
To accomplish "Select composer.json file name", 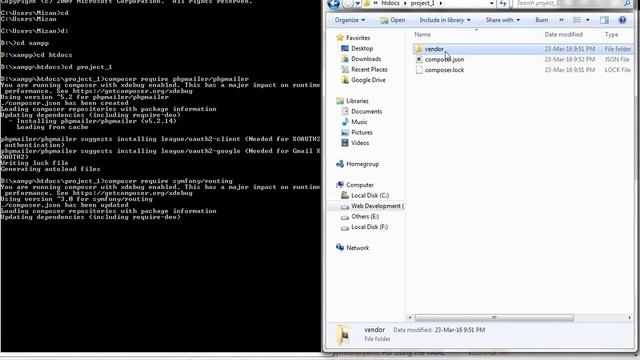I will [444, 60].
